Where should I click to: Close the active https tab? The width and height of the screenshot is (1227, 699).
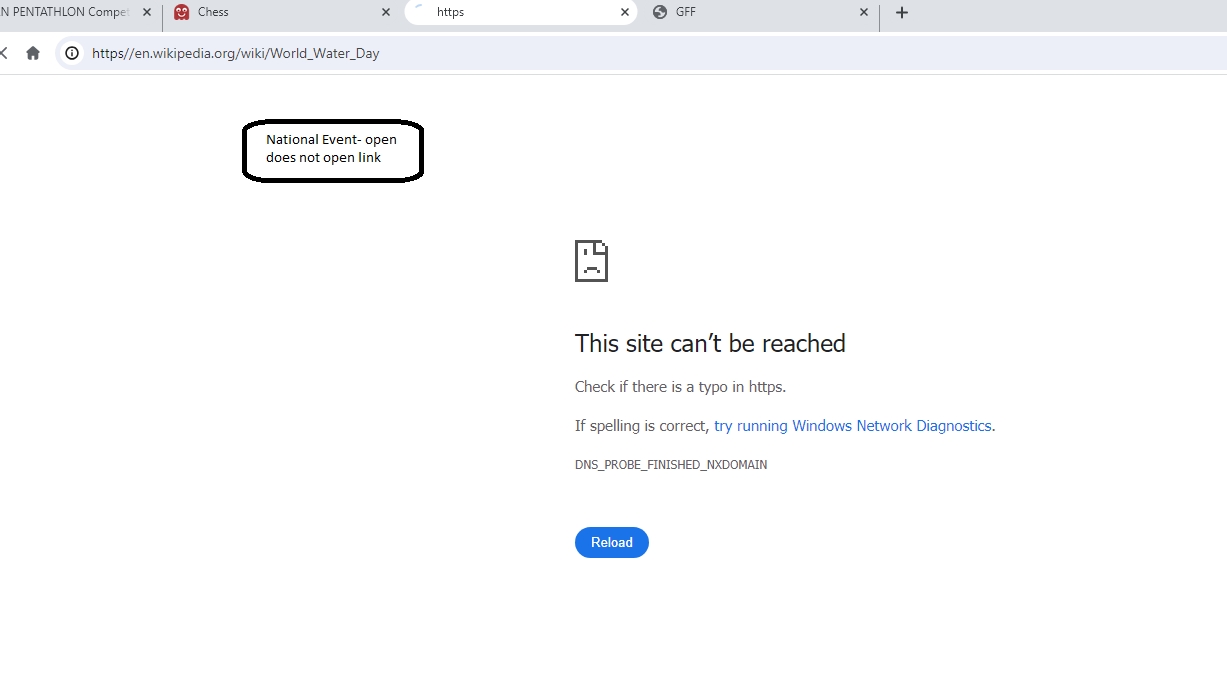(x=625, y=13)
